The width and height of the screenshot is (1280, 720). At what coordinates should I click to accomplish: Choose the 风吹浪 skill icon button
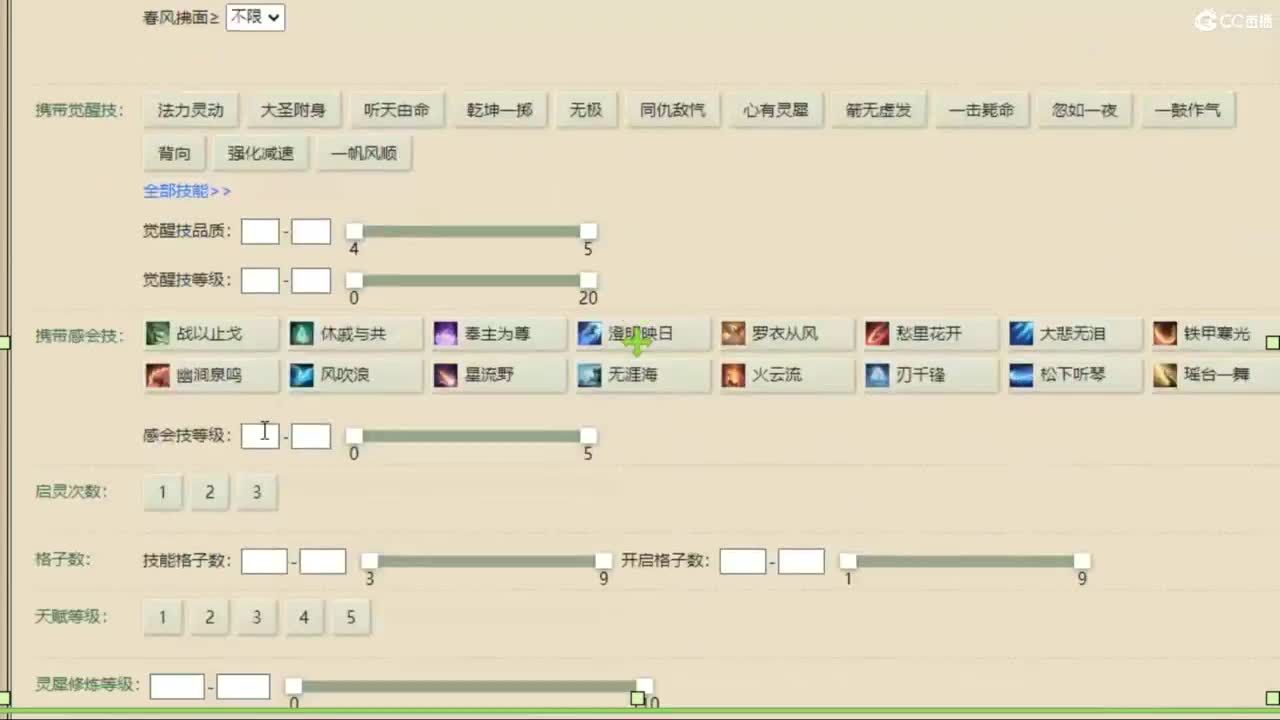pyautogui.click(x=355, y=376)
